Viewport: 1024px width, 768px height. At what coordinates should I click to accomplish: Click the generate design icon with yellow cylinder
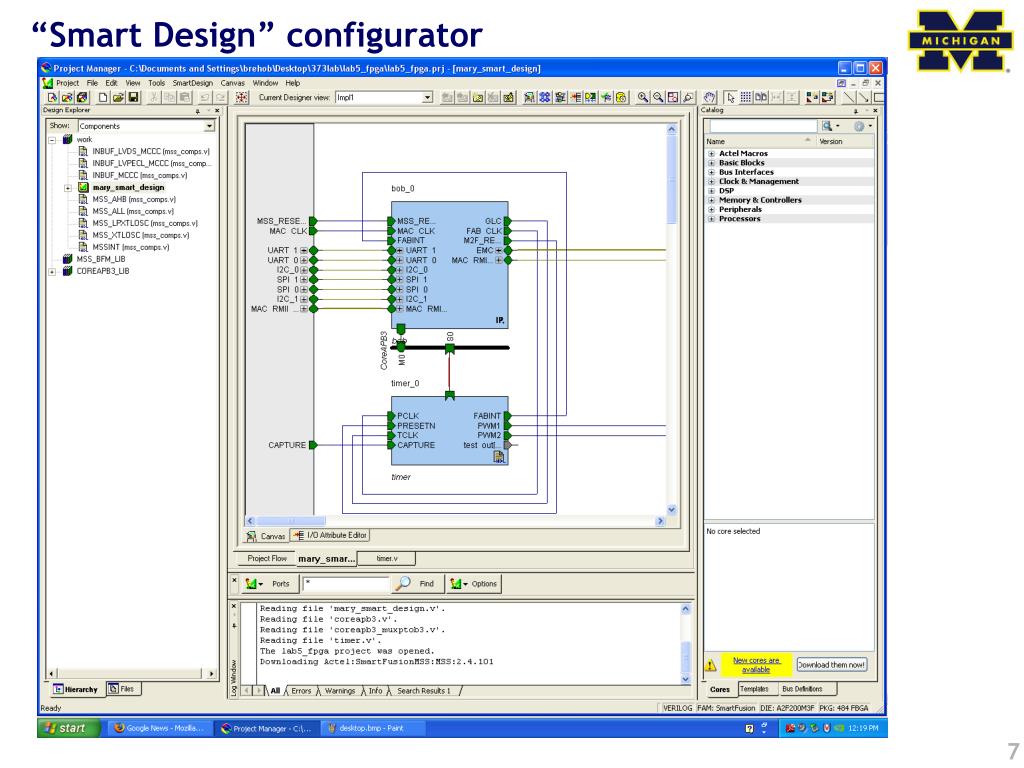[621, 97]
